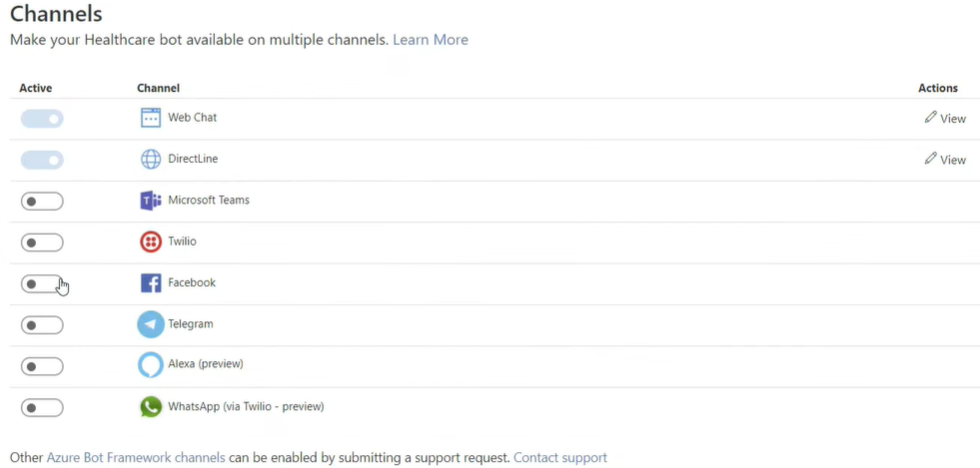Toggle the Twilio channel on
Screen dimensions: 980x468
pyautogui.click(x=42, y=242)
